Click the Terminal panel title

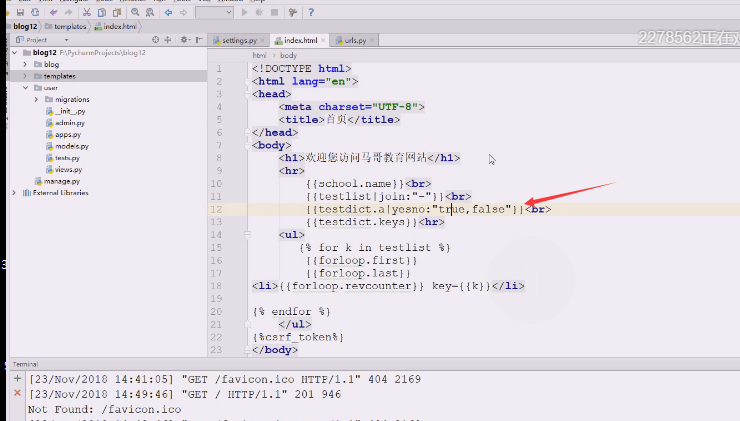pyautogui.click(x=25, y=364)
